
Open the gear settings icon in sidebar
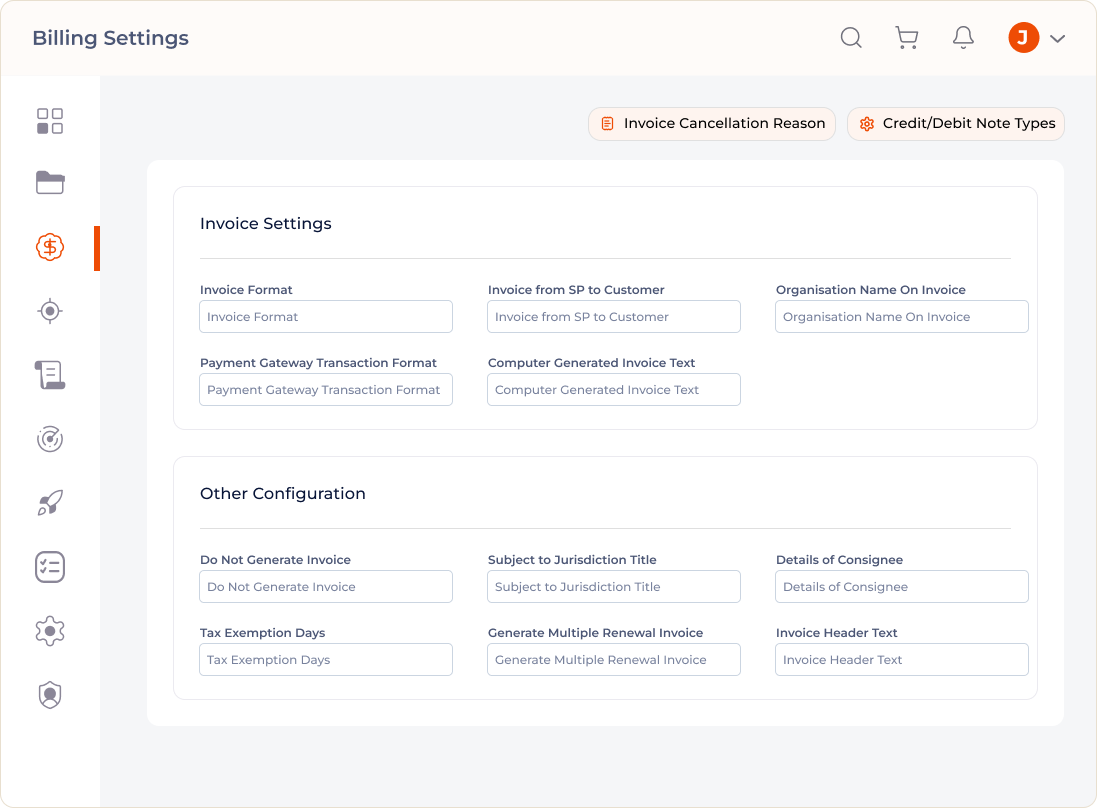(x=50, y=631)
